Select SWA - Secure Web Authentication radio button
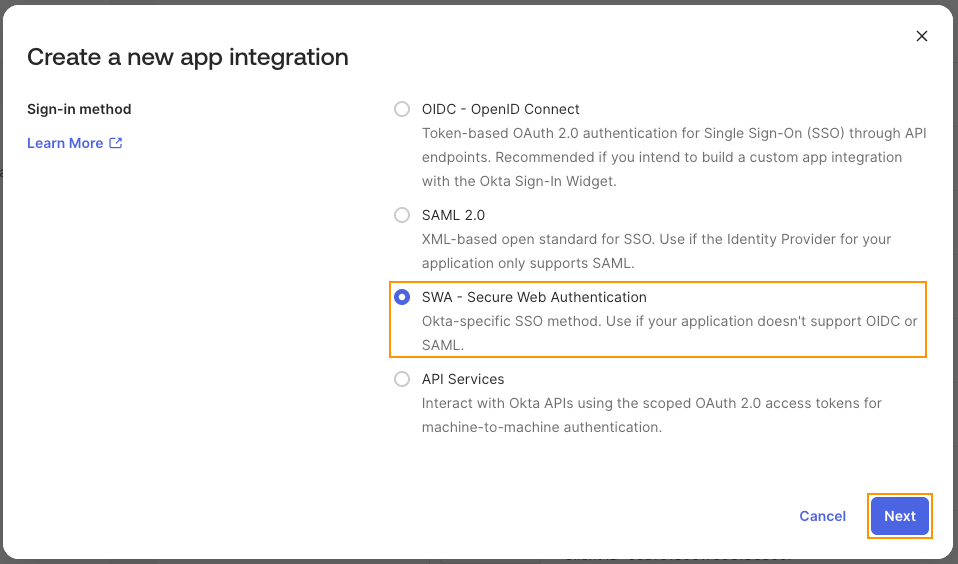 pos(401,297)
